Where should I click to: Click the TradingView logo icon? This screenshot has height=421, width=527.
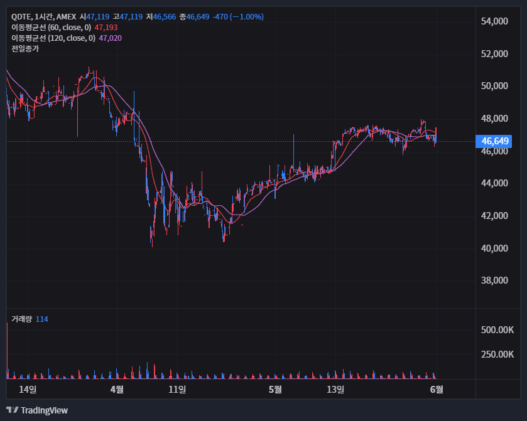(x=12, y=410)
